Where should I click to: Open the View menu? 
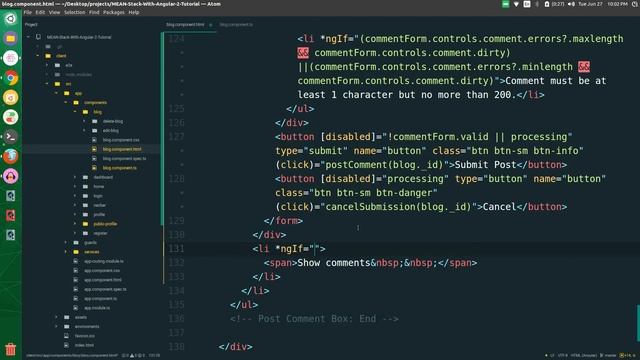pos(54,13)
